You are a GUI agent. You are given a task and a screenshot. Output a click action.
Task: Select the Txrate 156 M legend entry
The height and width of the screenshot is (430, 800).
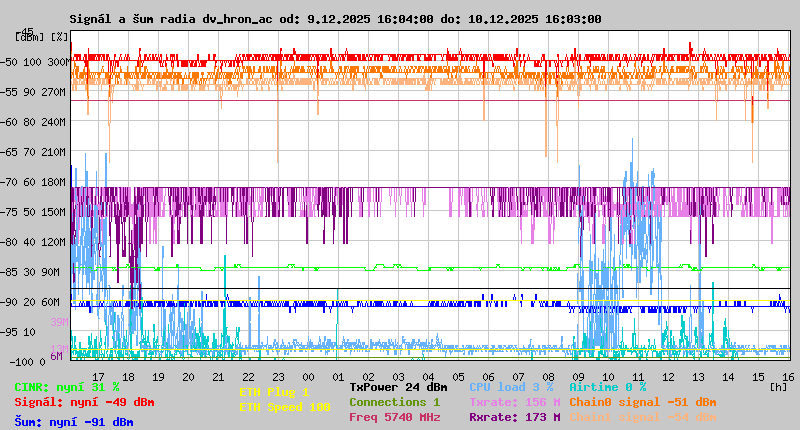coord(514,402)
